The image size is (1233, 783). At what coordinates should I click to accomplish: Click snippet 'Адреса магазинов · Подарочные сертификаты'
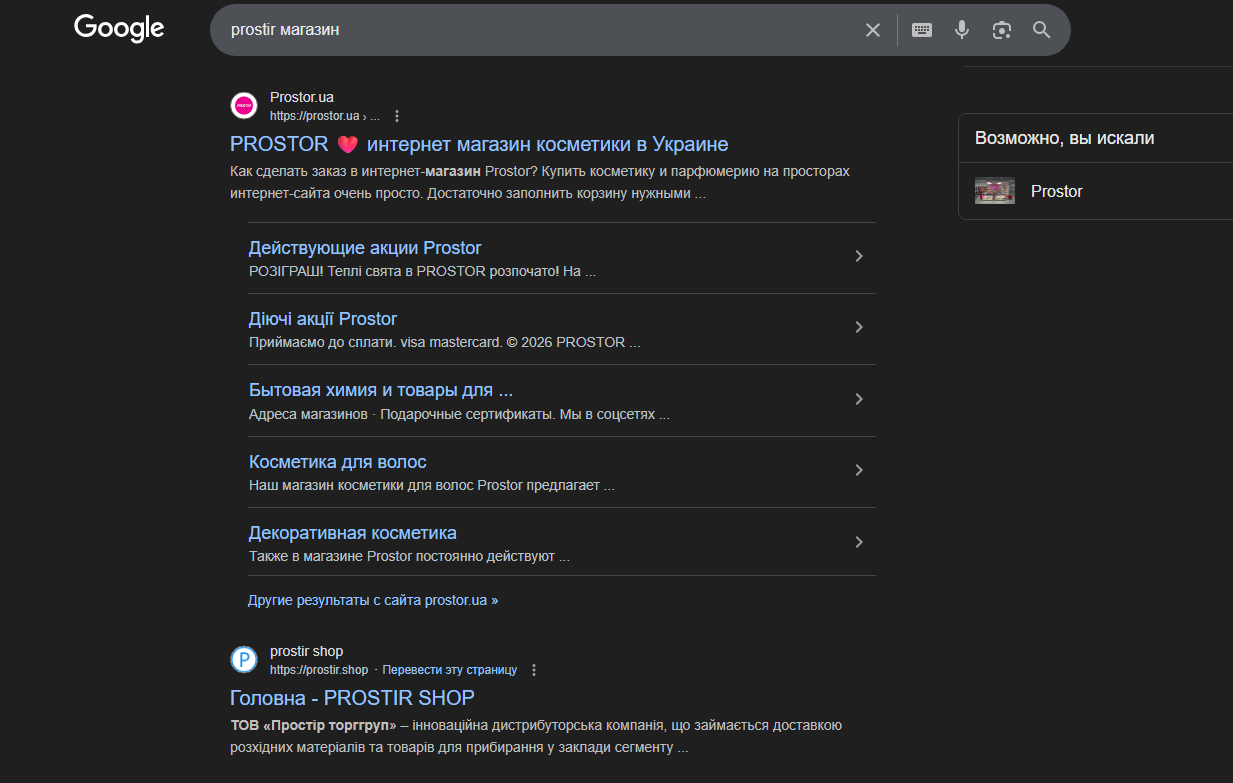click(x=459, y=414)
